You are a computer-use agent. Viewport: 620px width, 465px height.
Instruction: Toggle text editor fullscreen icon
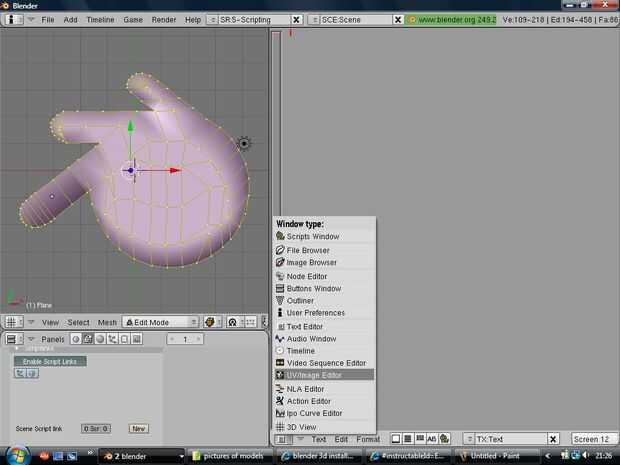(x=396, y=439)
